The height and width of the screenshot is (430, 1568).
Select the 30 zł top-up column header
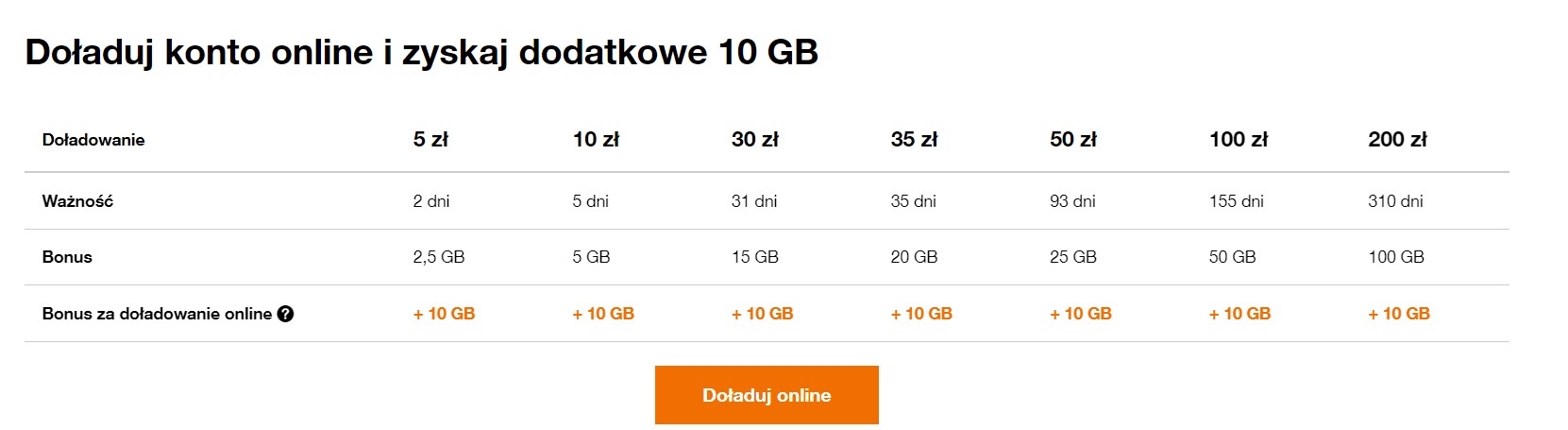point(755,140)
